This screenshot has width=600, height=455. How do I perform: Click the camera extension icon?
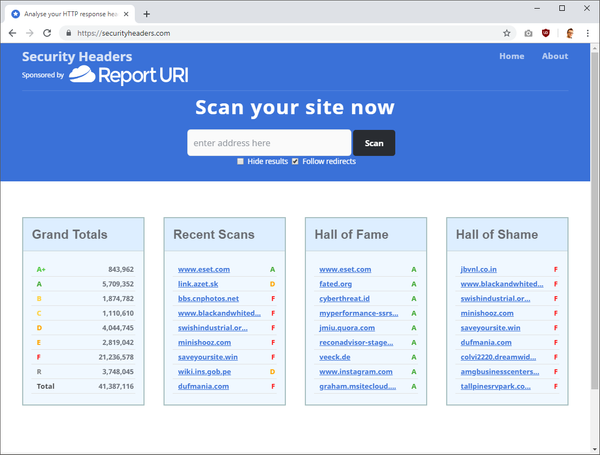tap(528, 33)
